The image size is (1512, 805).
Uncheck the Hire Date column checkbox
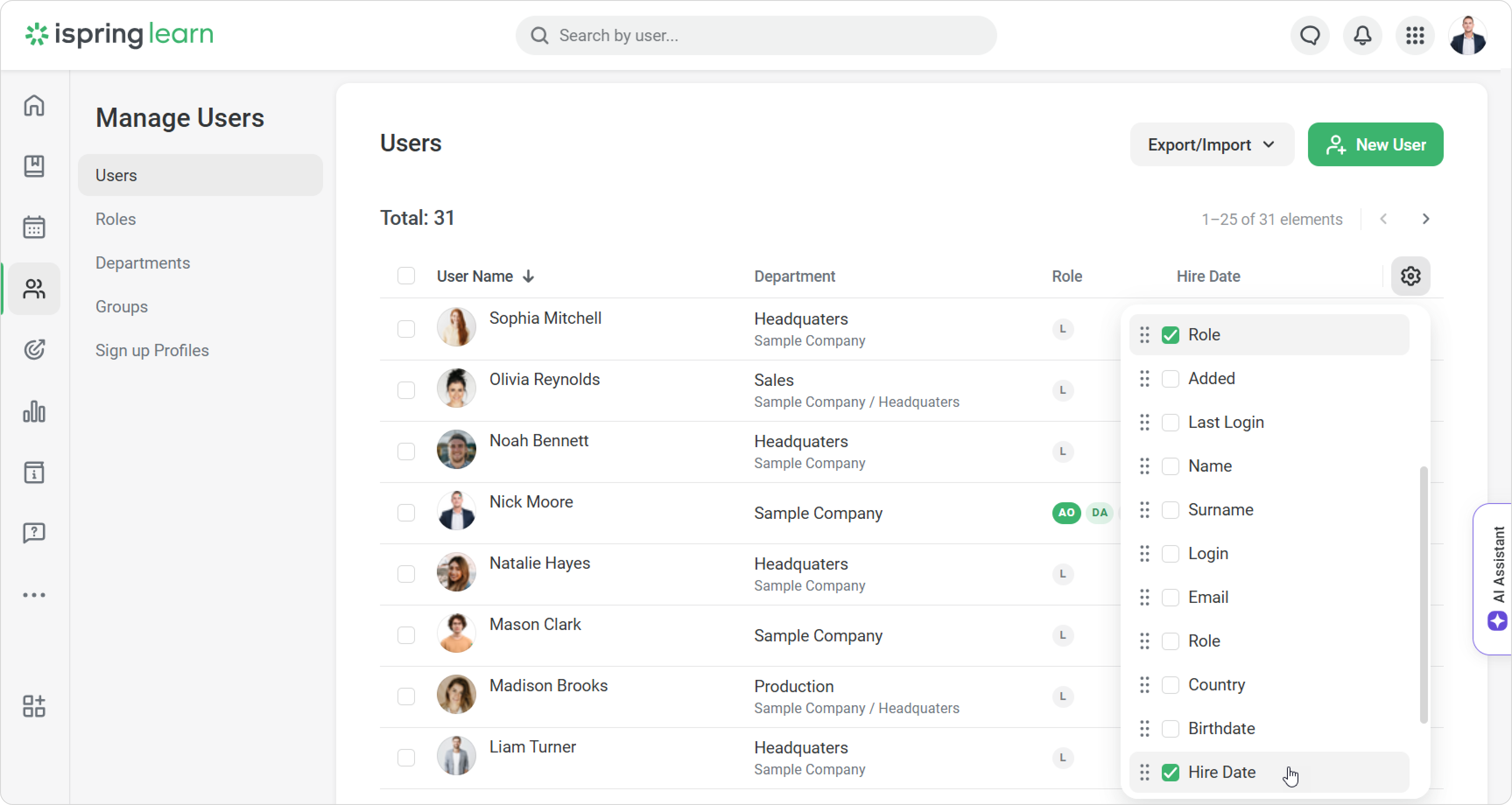pyautogui.click(x=1171, y=773)
